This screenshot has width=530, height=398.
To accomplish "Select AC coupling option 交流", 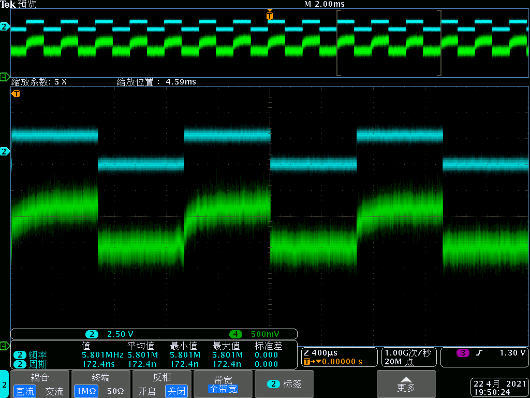I will (x=54, y=391).
